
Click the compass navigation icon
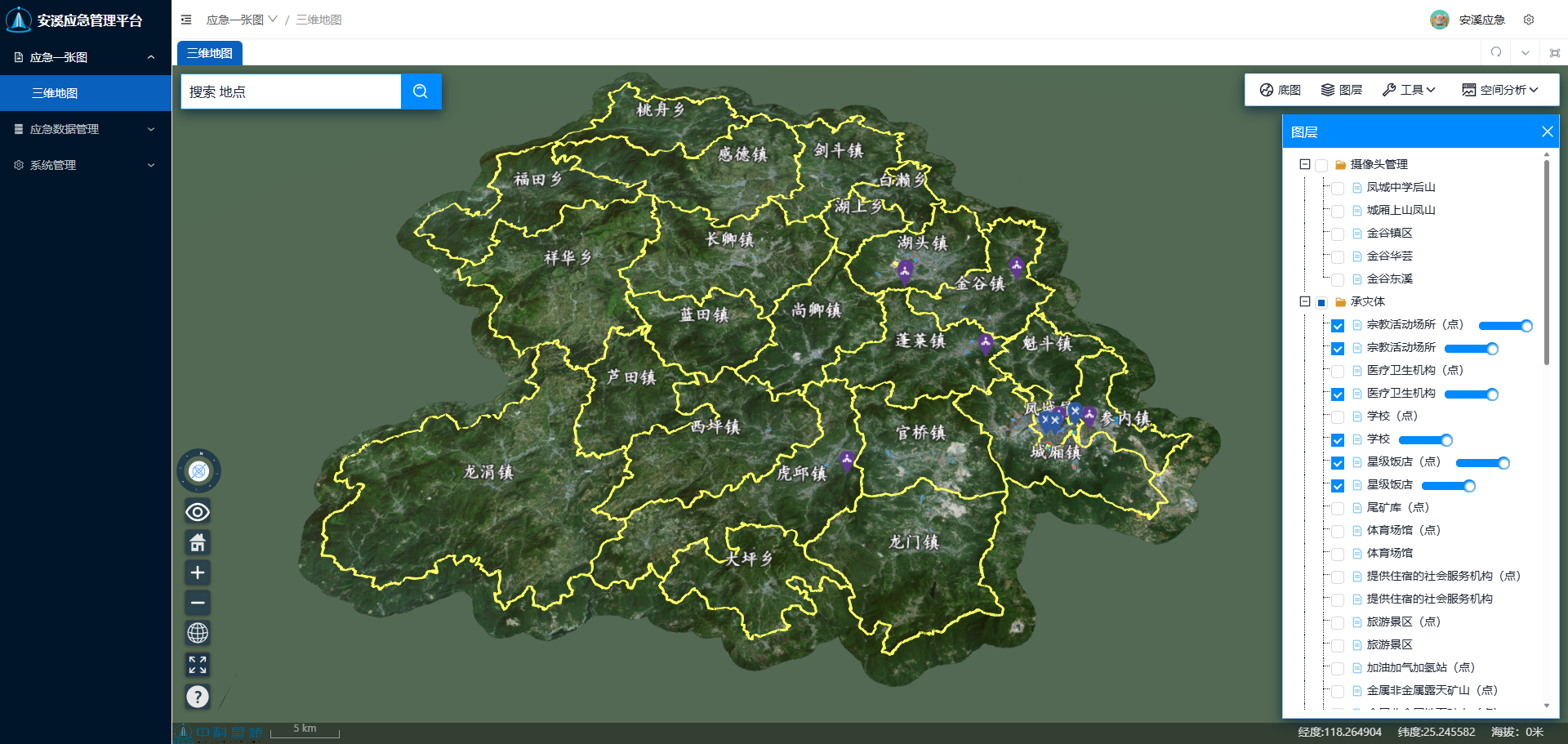click(x=198, y=471)
